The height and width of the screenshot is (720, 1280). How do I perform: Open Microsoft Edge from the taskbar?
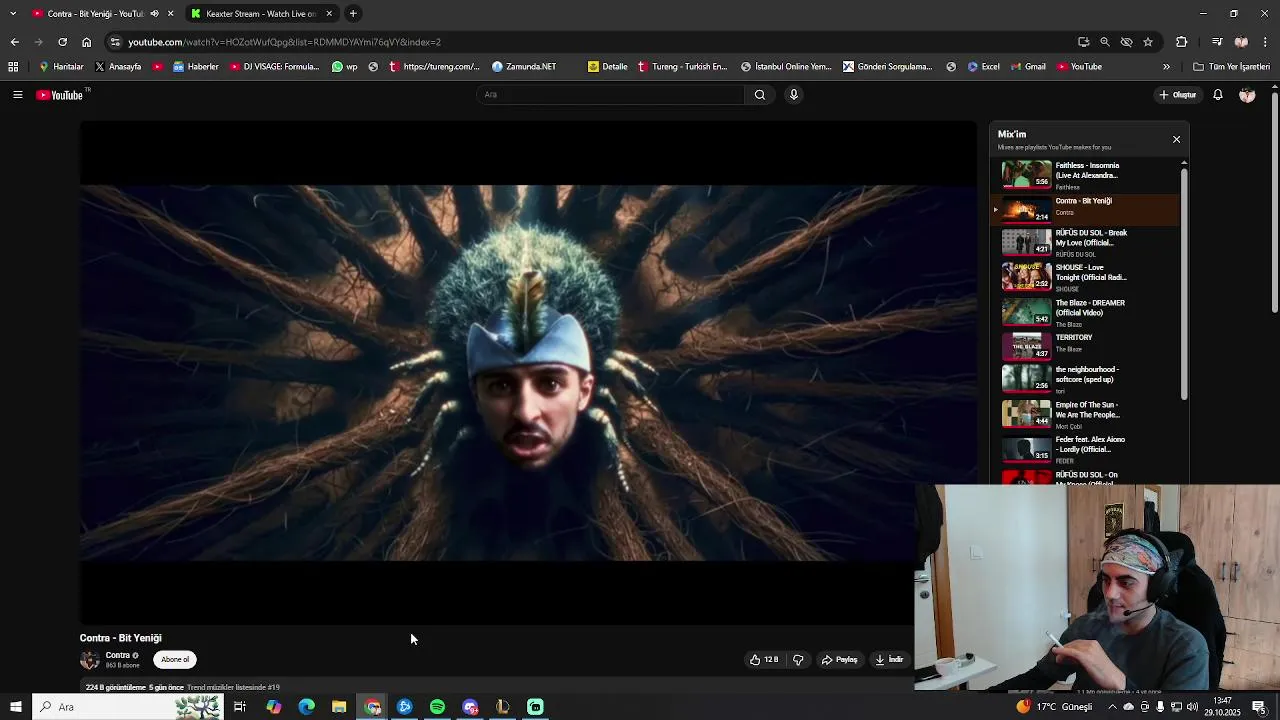click(306, 707)
